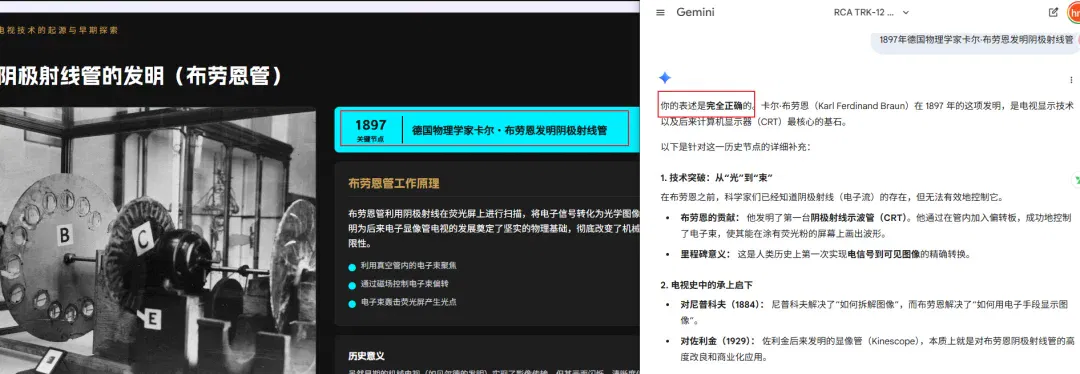Click the Gemini logo text
Screen dimensions: 1080x374
(x=695, y=12)
